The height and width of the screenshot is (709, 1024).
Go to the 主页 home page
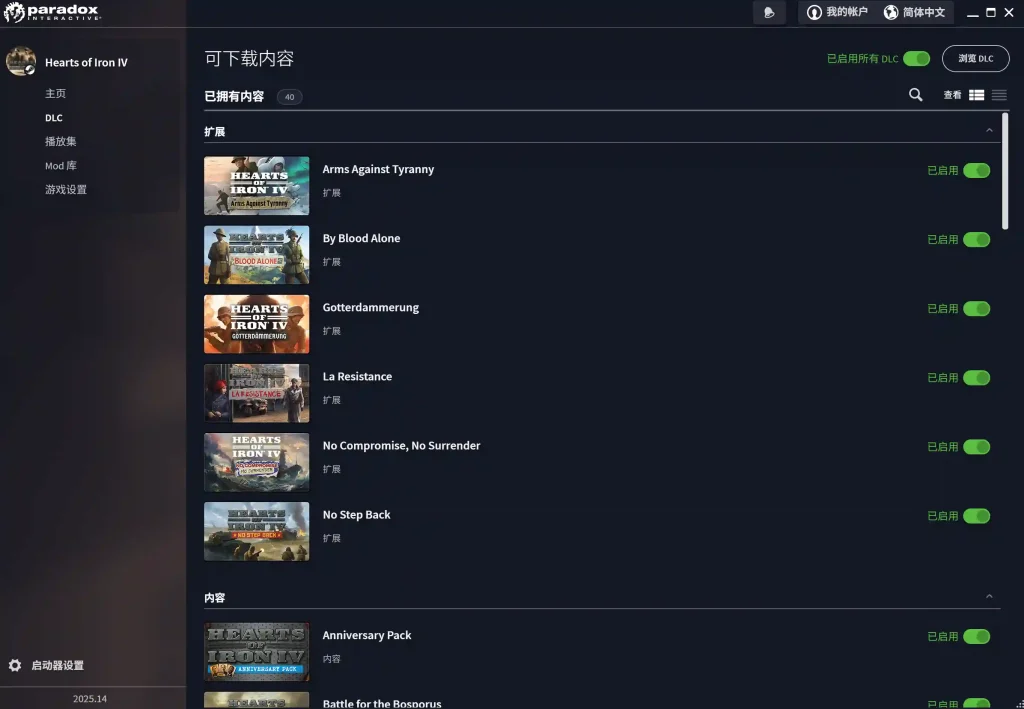coord(55,93)
